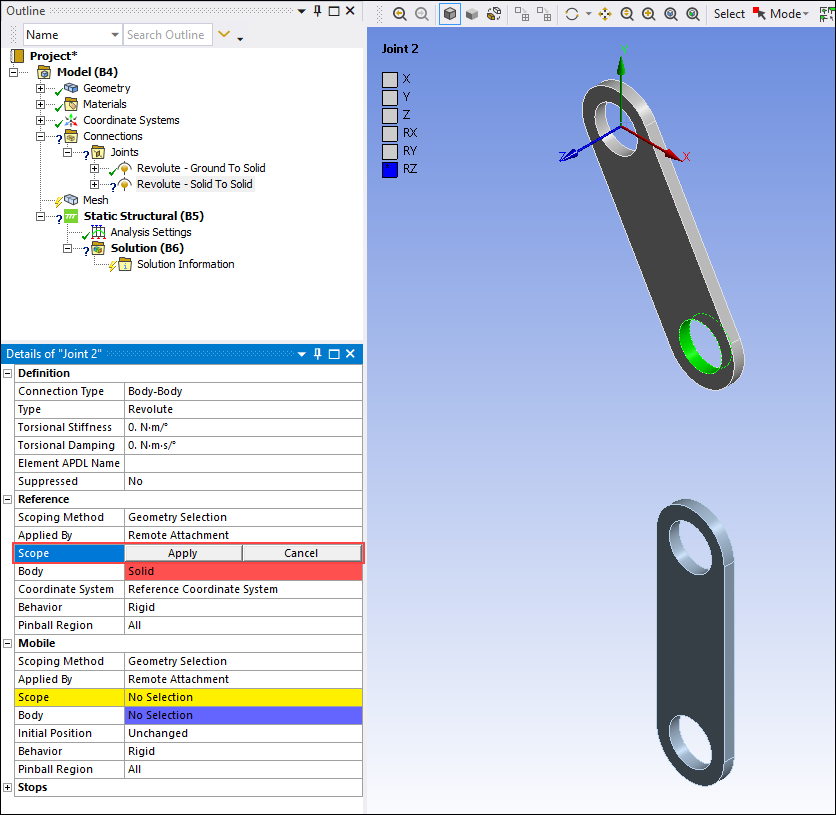Toggle the Z degree of freedom box
The height and width of the screenshot is (815, 836).
[x=390, y=115]
